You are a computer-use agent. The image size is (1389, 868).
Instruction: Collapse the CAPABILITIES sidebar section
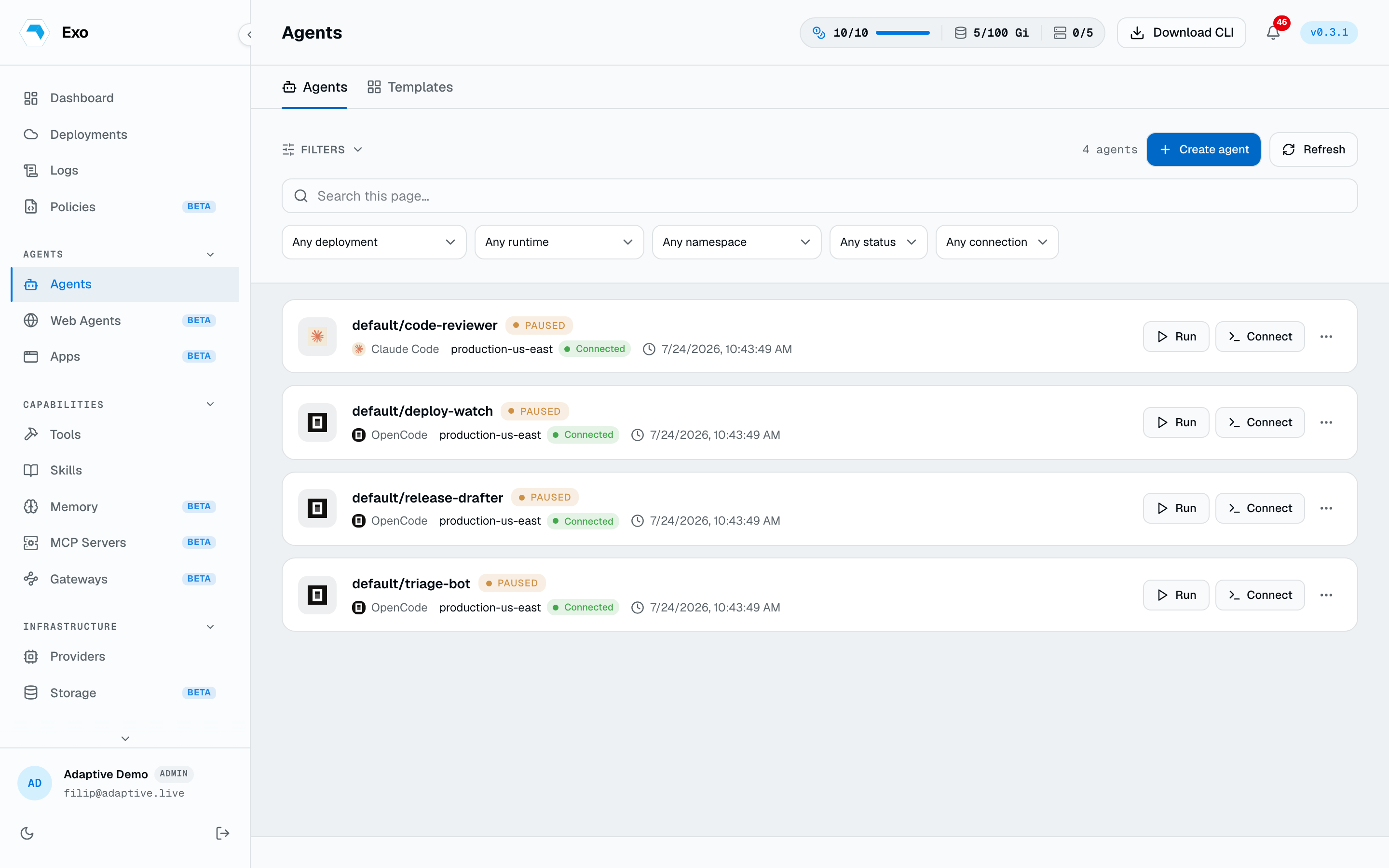coord(210,404)
